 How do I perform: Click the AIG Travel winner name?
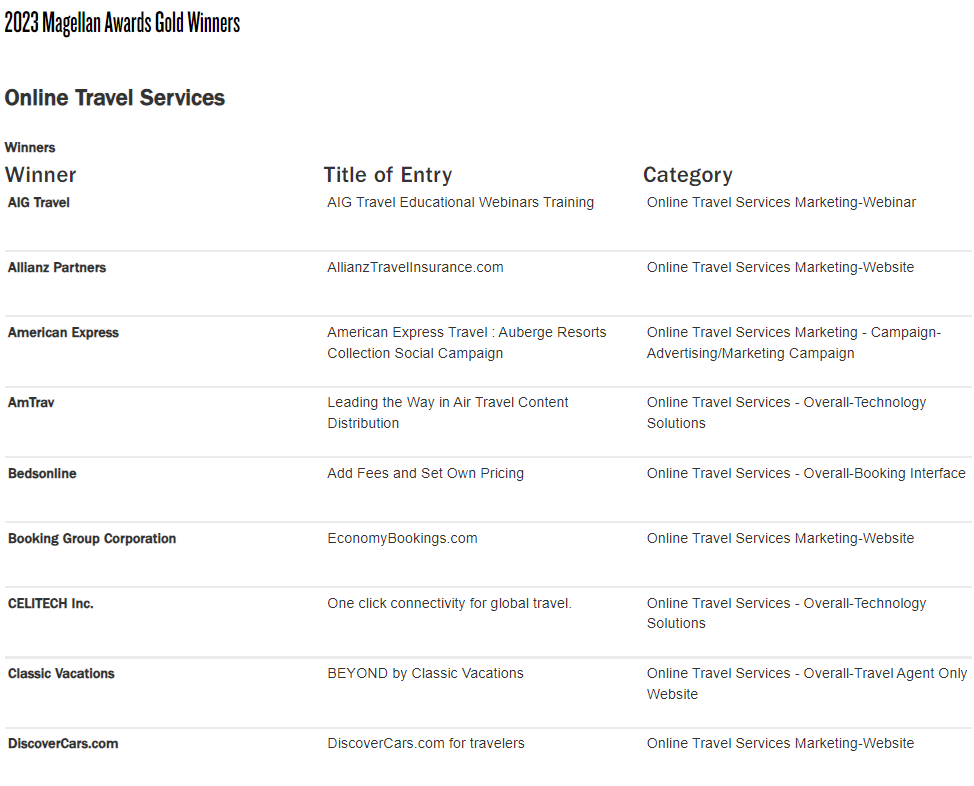[39, 203]
